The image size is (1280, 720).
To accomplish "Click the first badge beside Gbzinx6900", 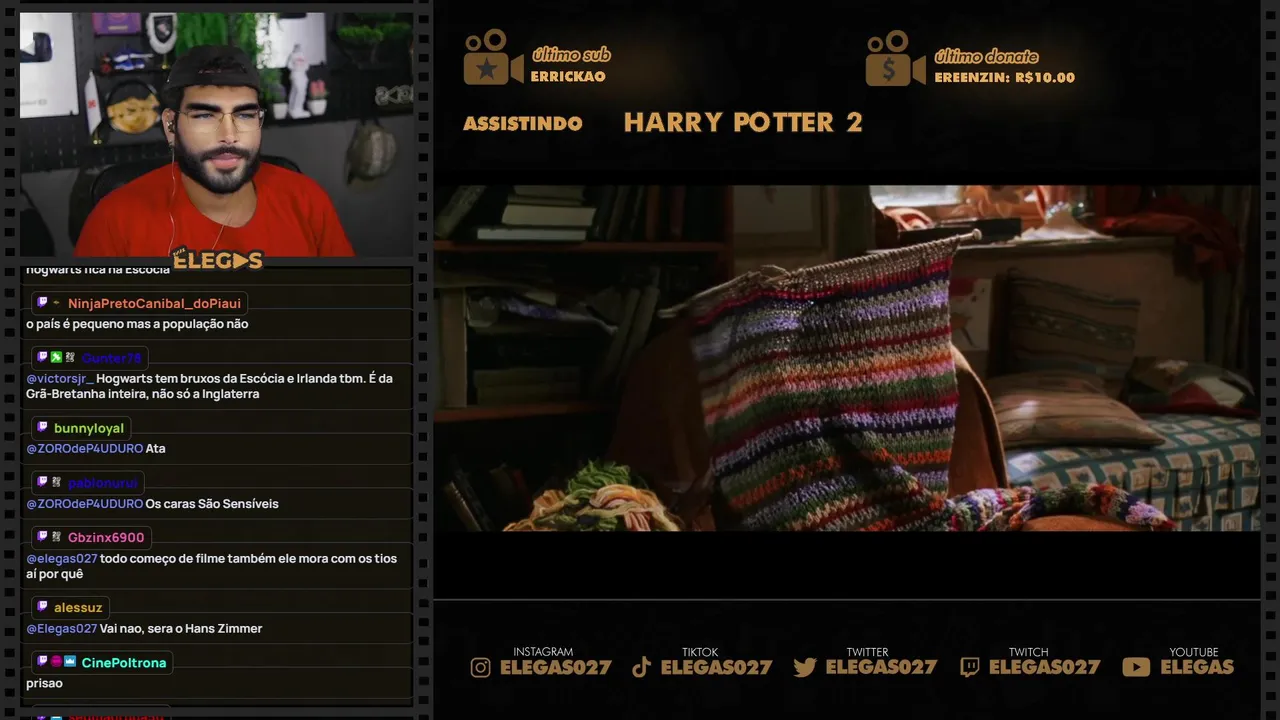I will (x=42, y=537).
